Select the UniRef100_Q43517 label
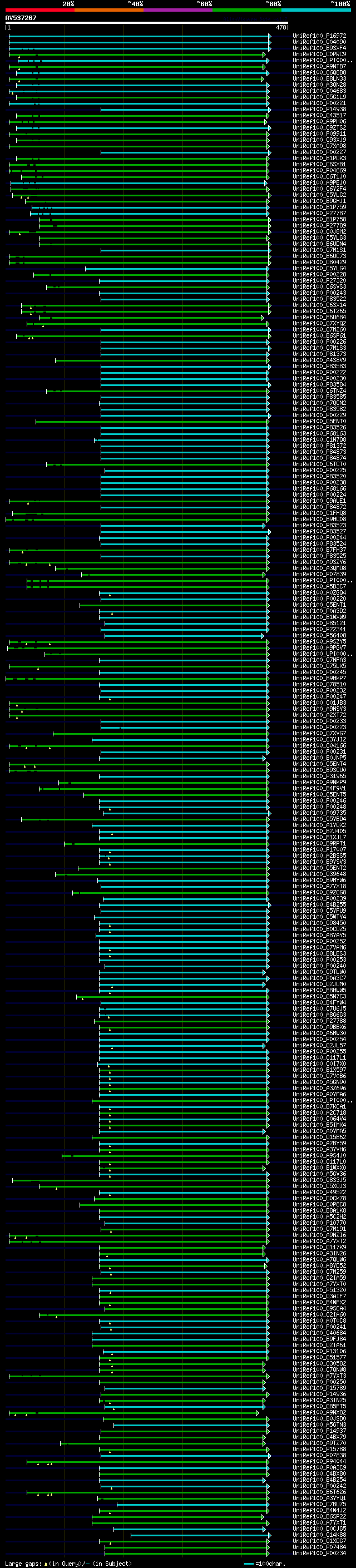Viewport: 356px width, 1568px height. pos(319,116)
